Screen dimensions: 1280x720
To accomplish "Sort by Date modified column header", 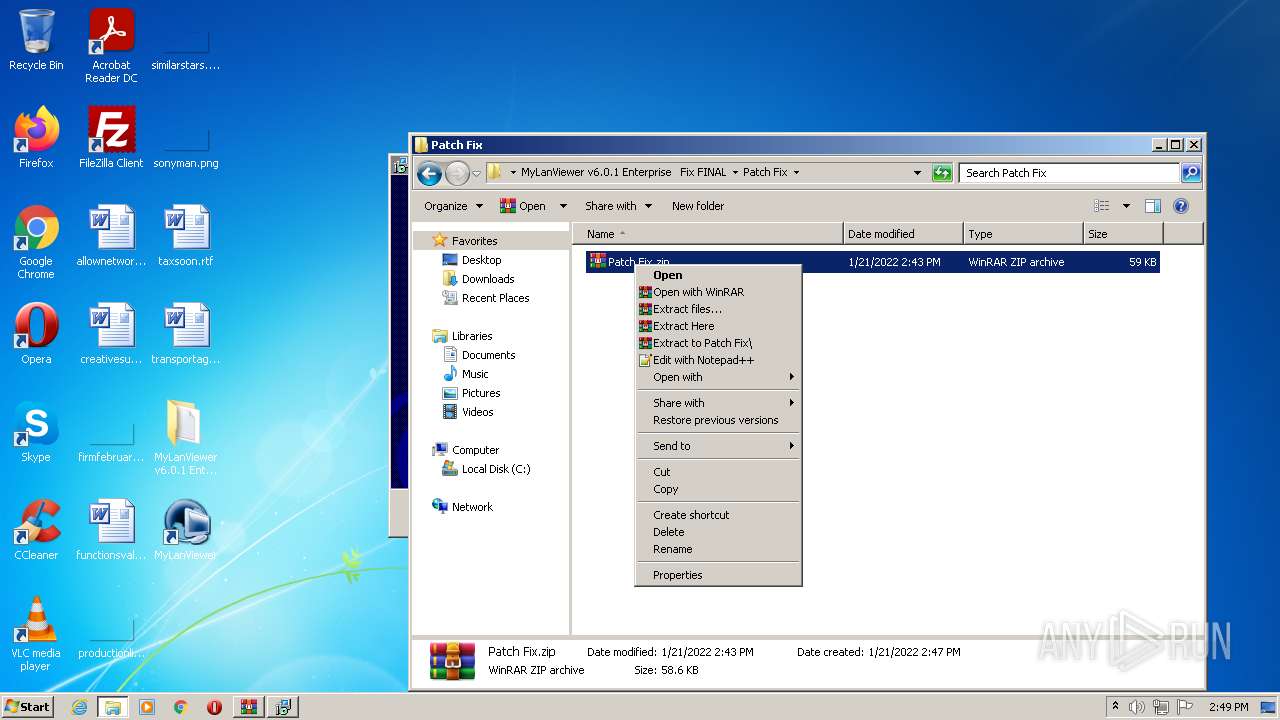I will (904, 234).
